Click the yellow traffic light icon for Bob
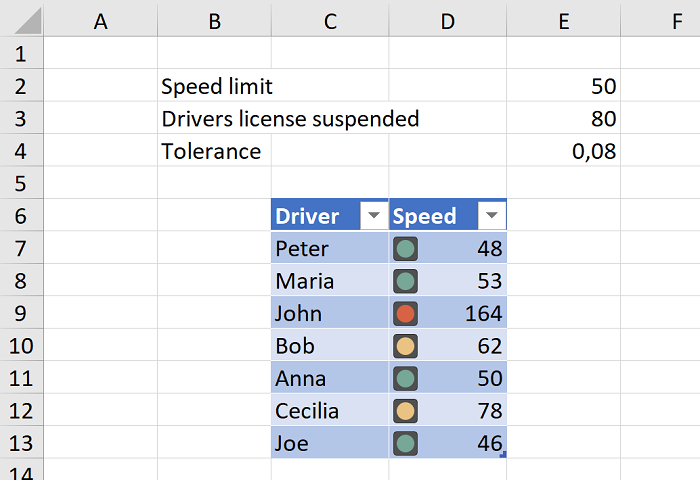 coord(405,346)
